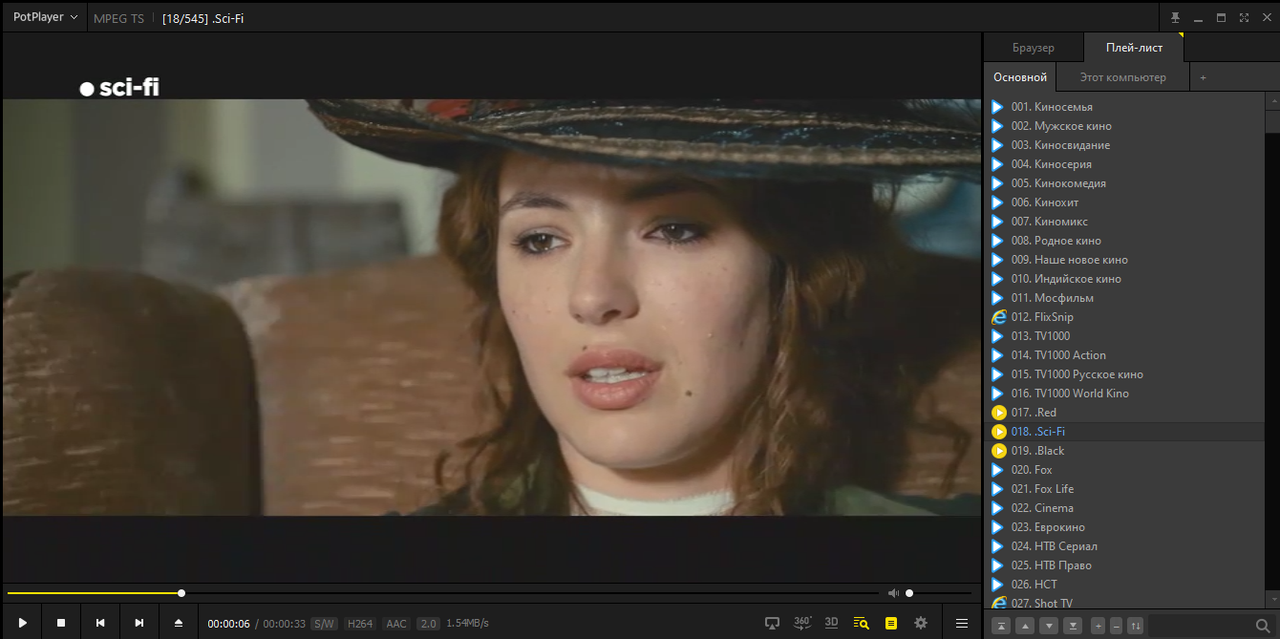Select the playing 018. .Sci-Fi item
The height and width of the screenshot is (639, 1280).
(x=1124, y=432)
